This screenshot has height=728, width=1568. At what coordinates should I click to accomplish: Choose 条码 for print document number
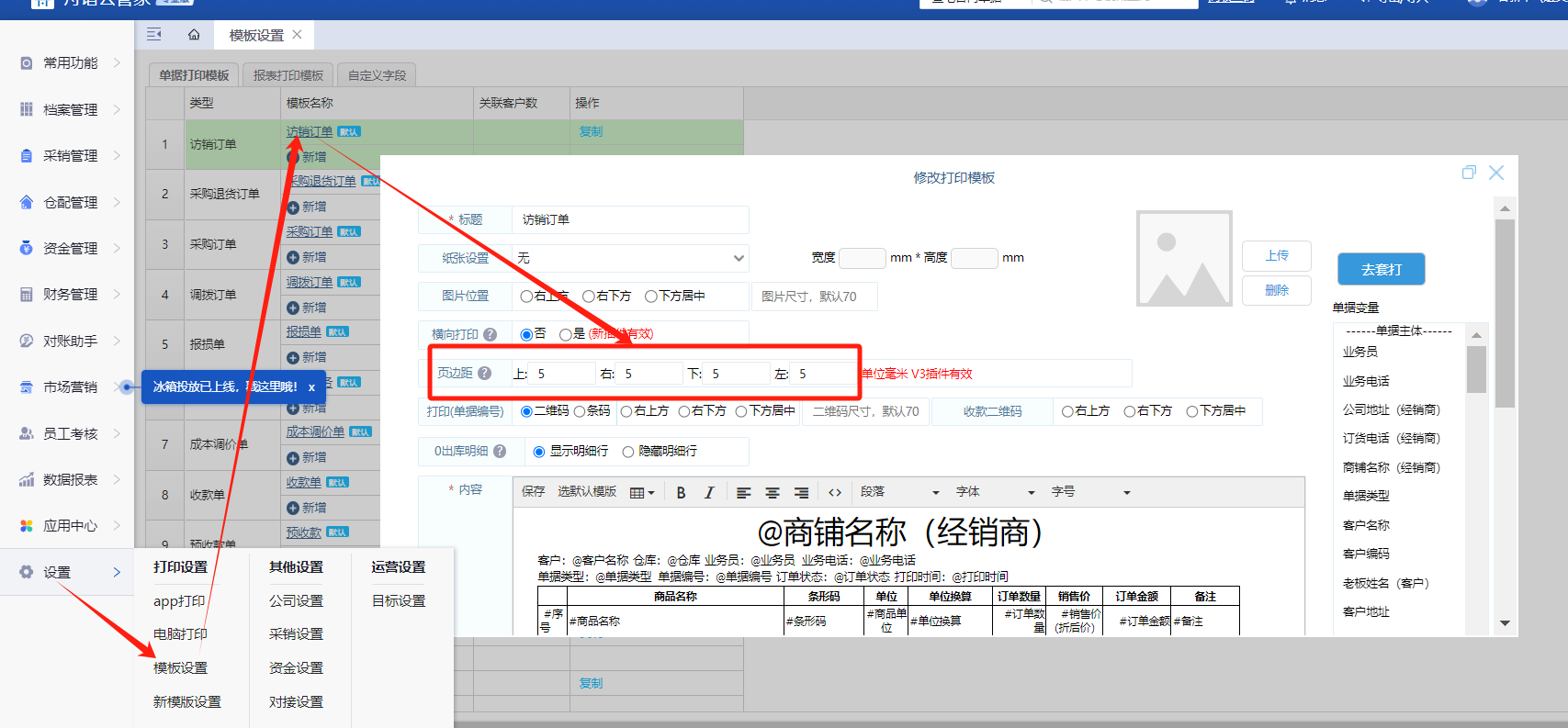pyautogui.click(x=581, y=411)
